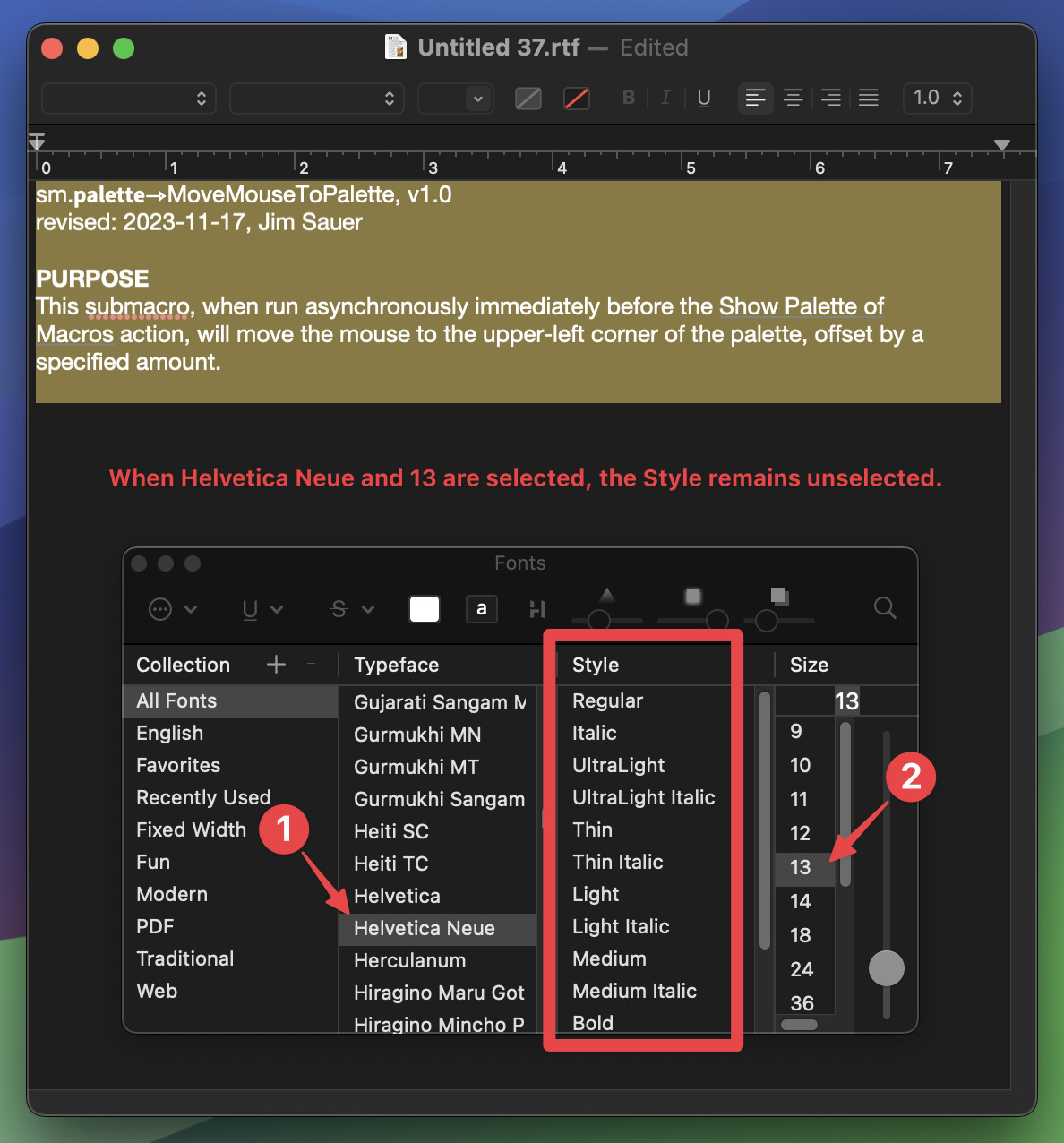This screenshot has height=1143, width=1064.
Task: Align text right
Action: [831, 98]
